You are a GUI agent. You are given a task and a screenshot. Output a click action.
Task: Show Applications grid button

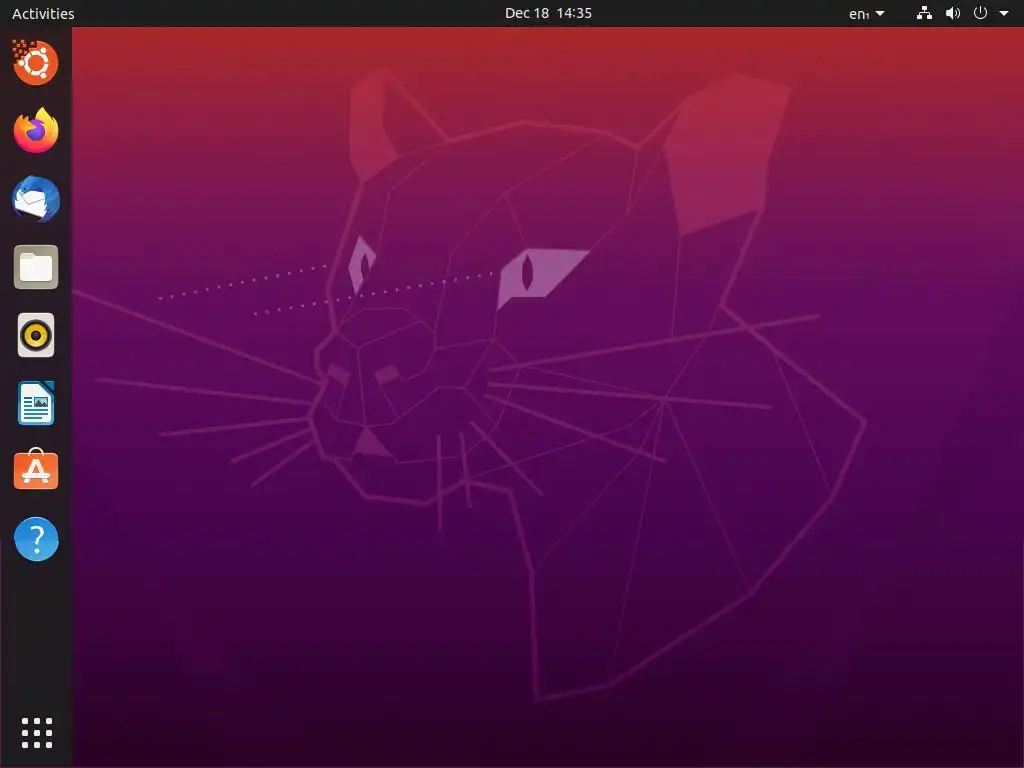tap(37, 733)
